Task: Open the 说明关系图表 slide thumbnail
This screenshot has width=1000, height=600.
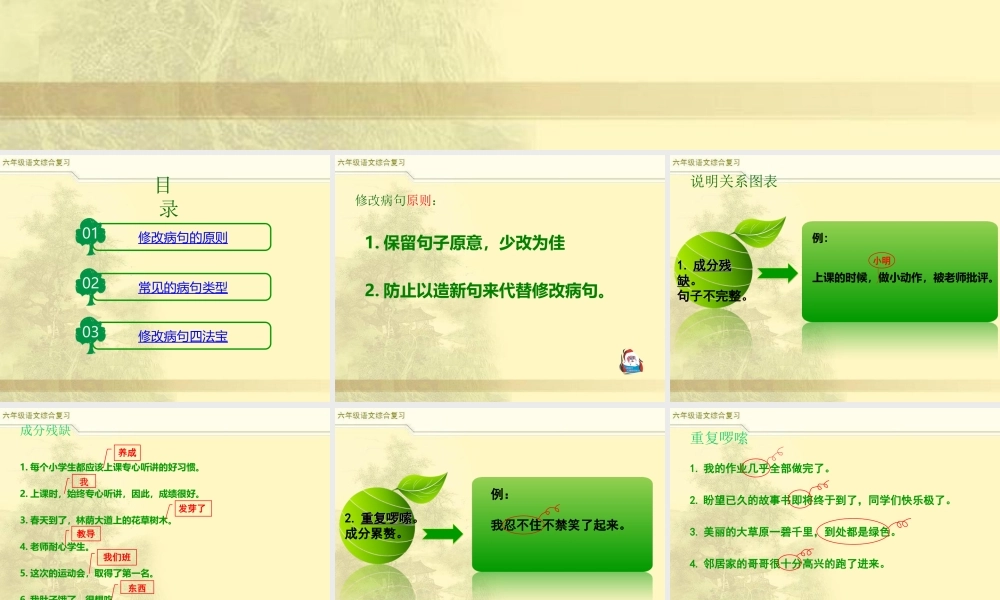Action: click(835, 278)
